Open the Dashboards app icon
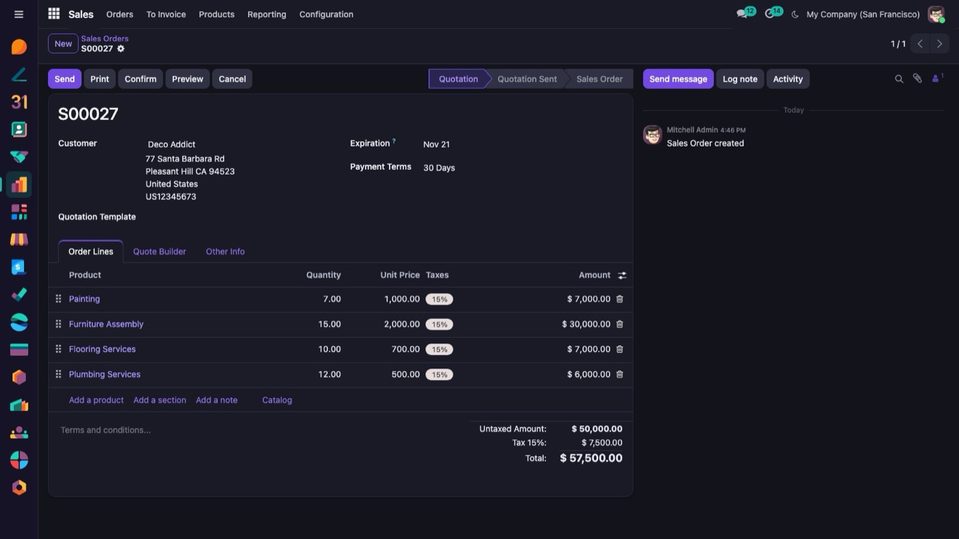The image size is (959, 539). point(19,212)
